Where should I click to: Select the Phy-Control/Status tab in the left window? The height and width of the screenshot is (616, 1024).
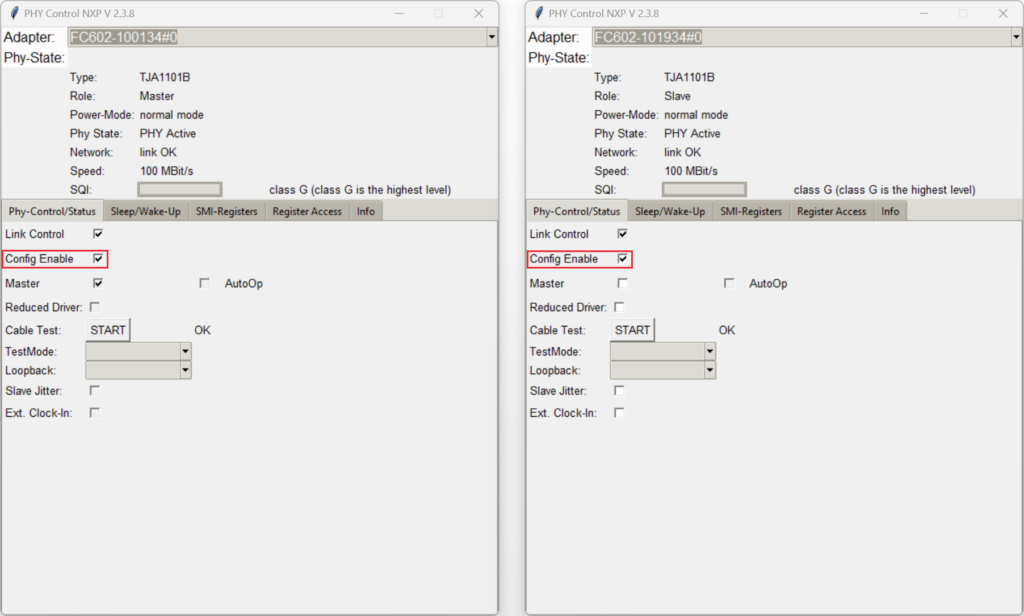(x=52, y=211)
